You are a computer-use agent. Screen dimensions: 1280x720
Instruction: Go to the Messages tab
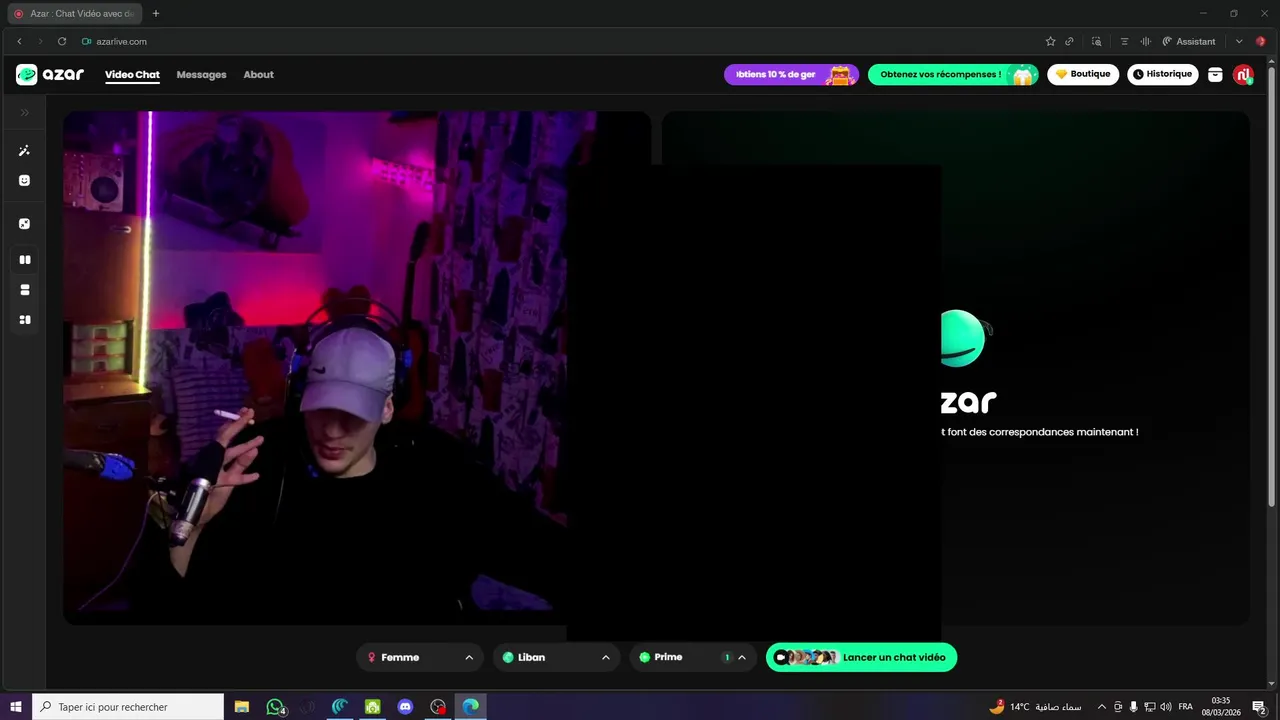coord(201,75)
